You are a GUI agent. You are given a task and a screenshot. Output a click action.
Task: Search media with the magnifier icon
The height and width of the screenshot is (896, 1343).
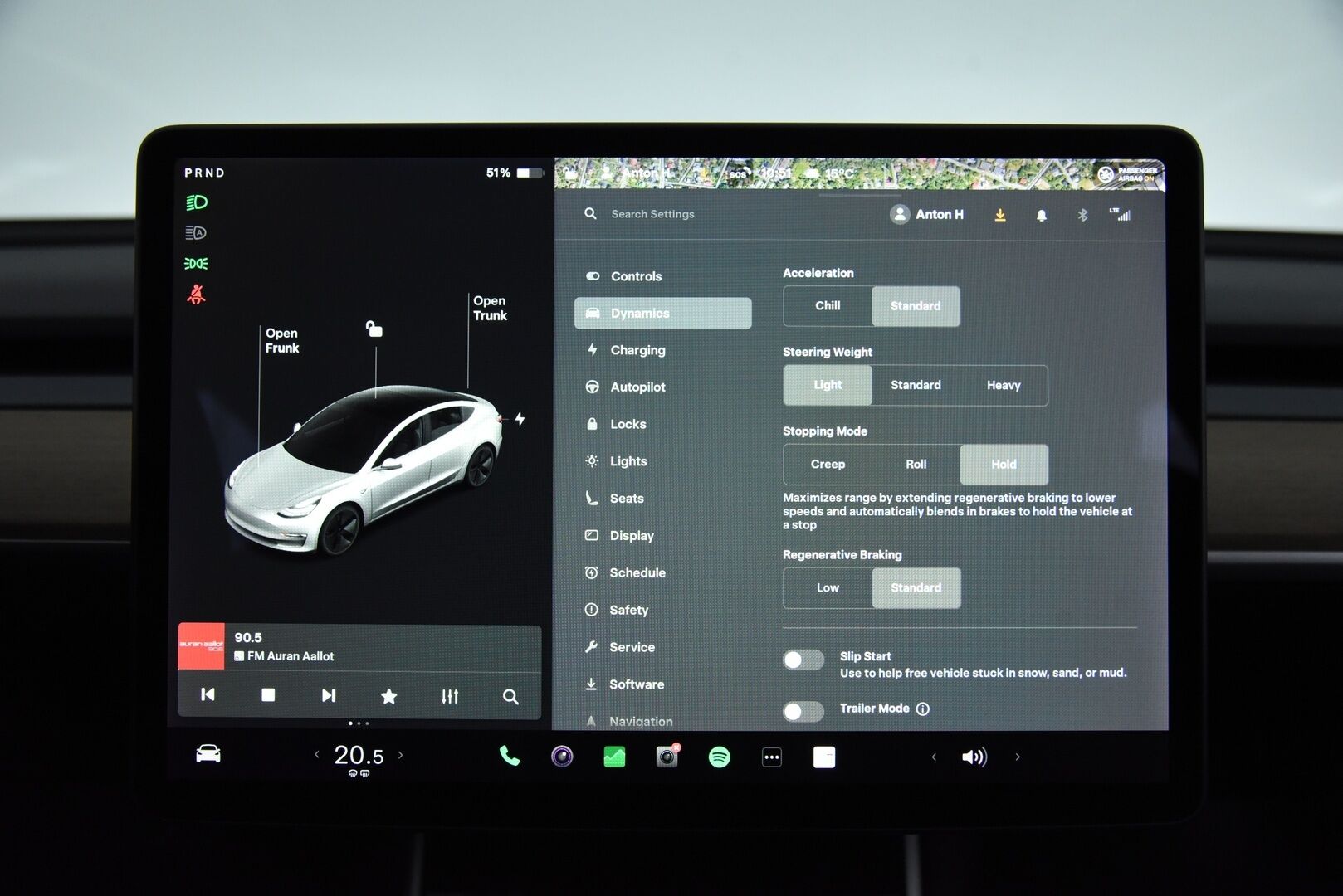pos(510,697)
